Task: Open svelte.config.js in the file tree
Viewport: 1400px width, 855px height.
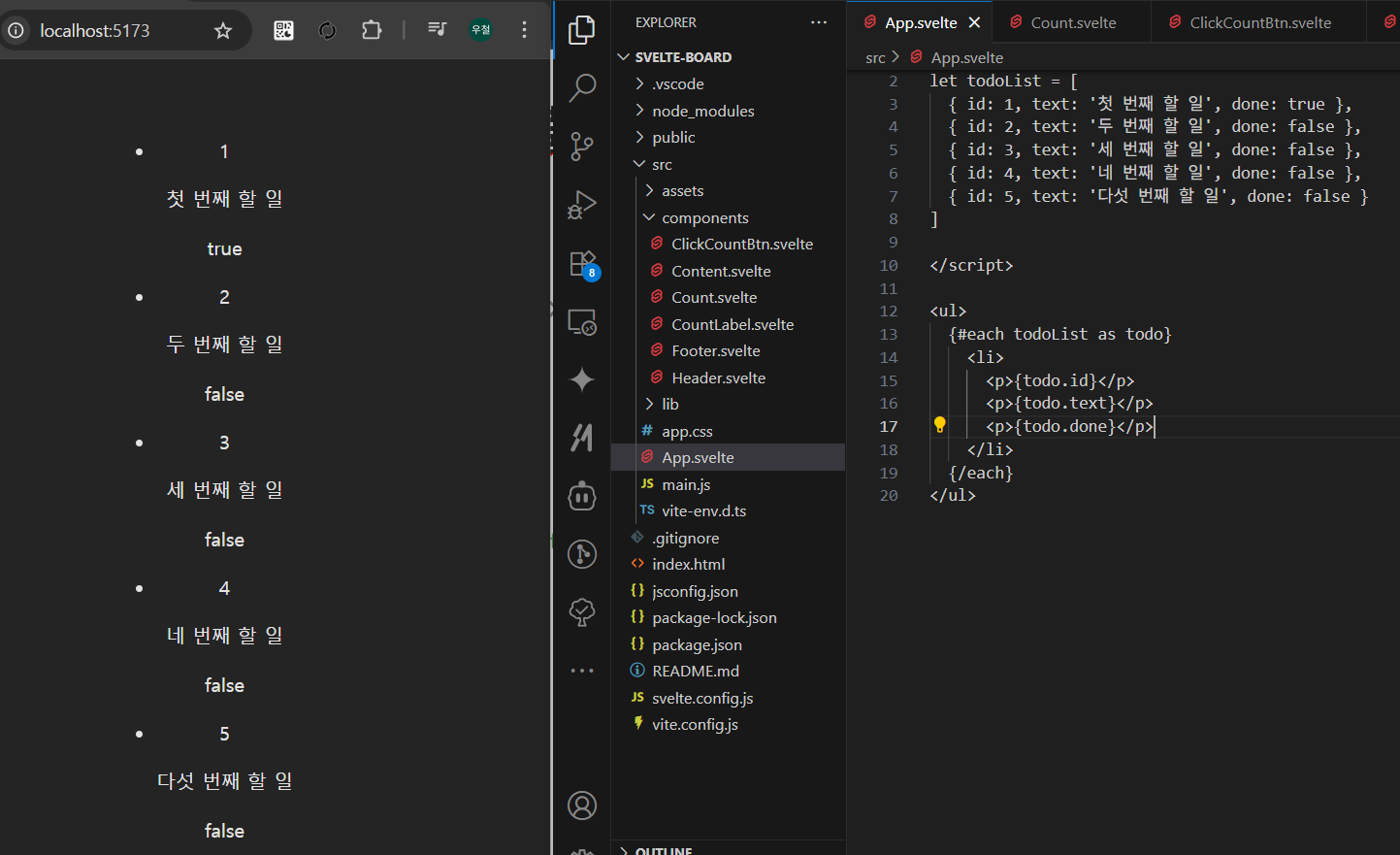Action: (729, 698)
